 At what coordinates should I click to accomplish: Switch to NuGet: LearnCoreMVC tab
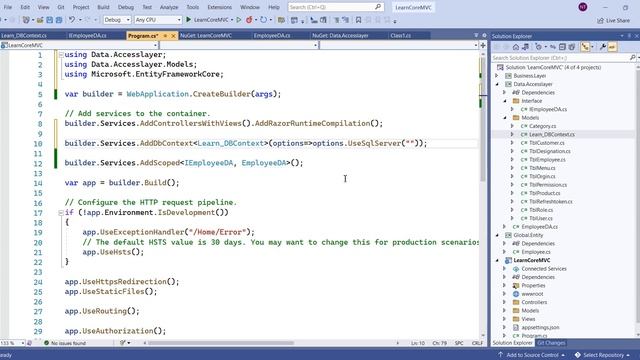[206, 36]
